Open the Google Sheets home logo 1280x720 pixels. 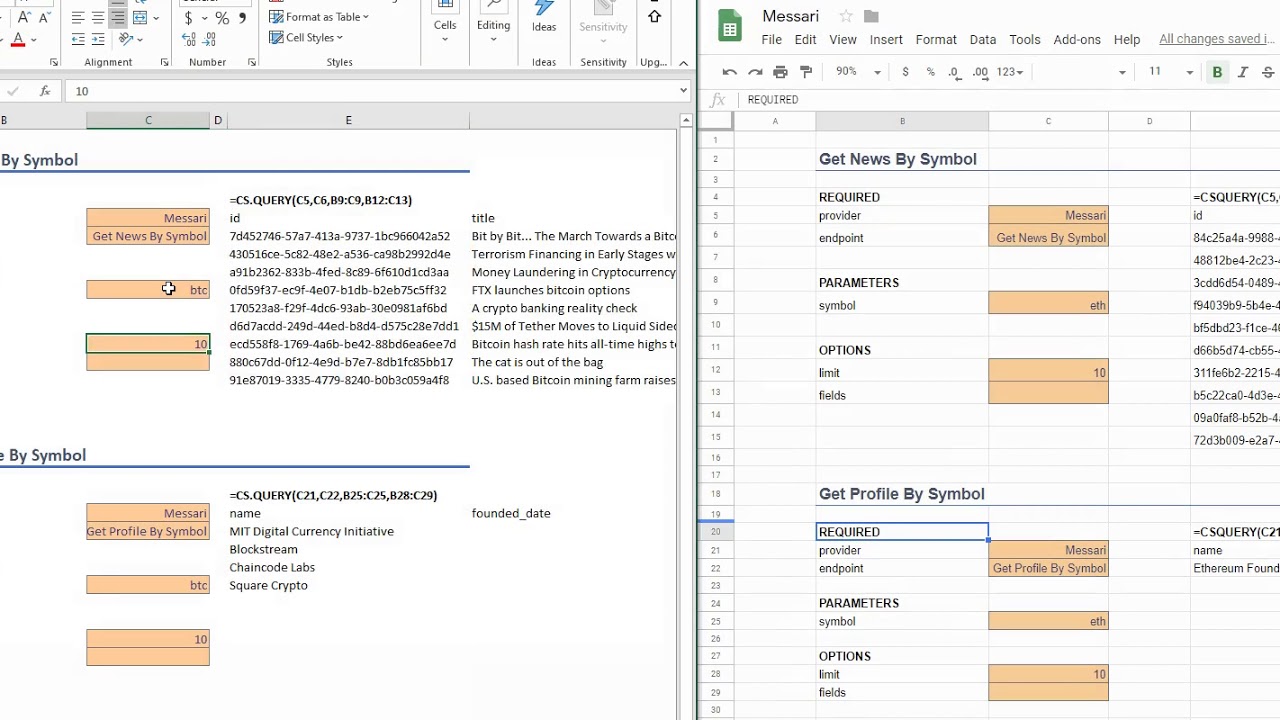tap(730, 27)
